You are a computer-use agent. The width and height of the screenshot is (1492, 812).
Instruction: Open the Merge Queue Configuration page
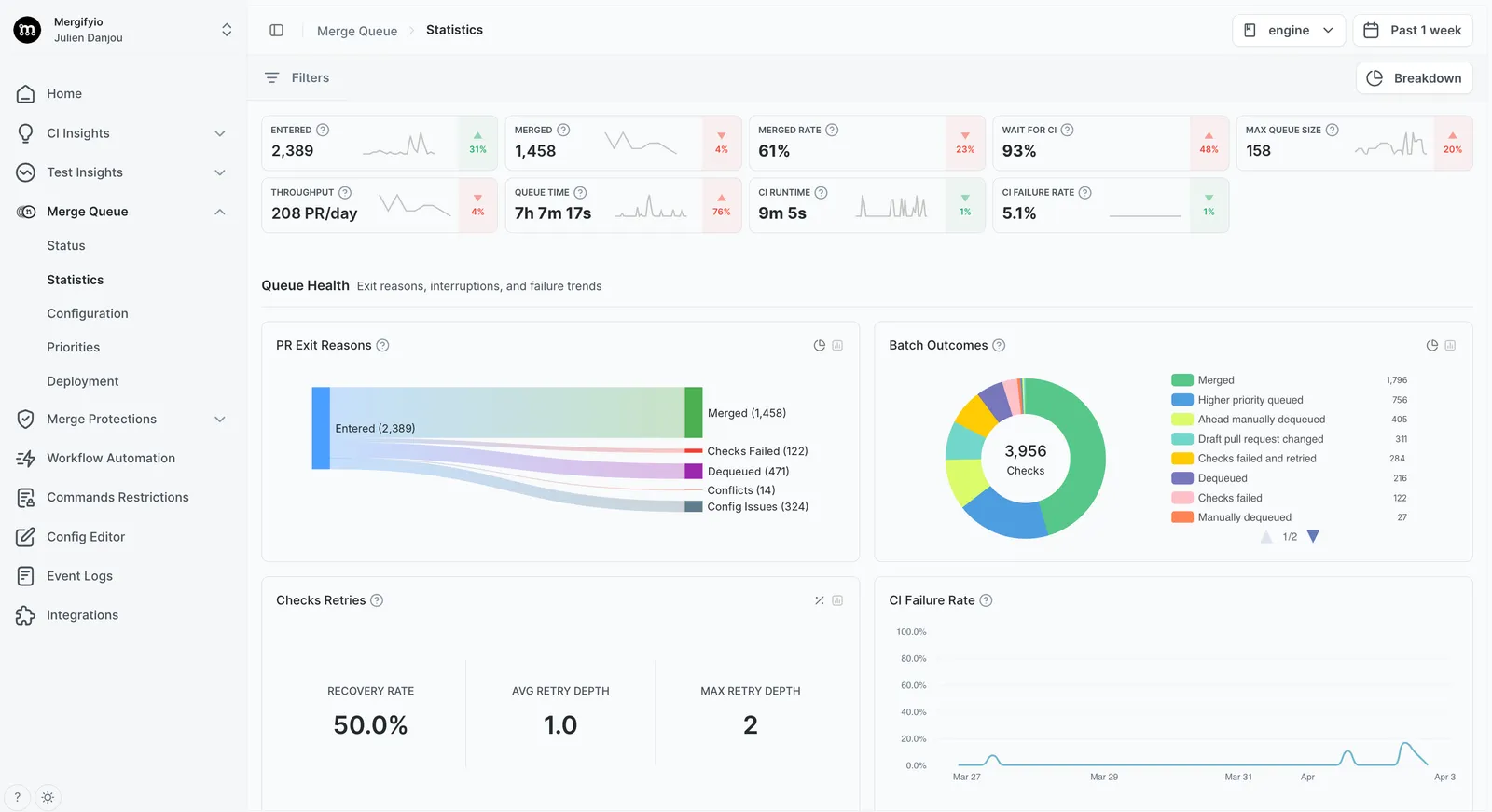point(88,313)
